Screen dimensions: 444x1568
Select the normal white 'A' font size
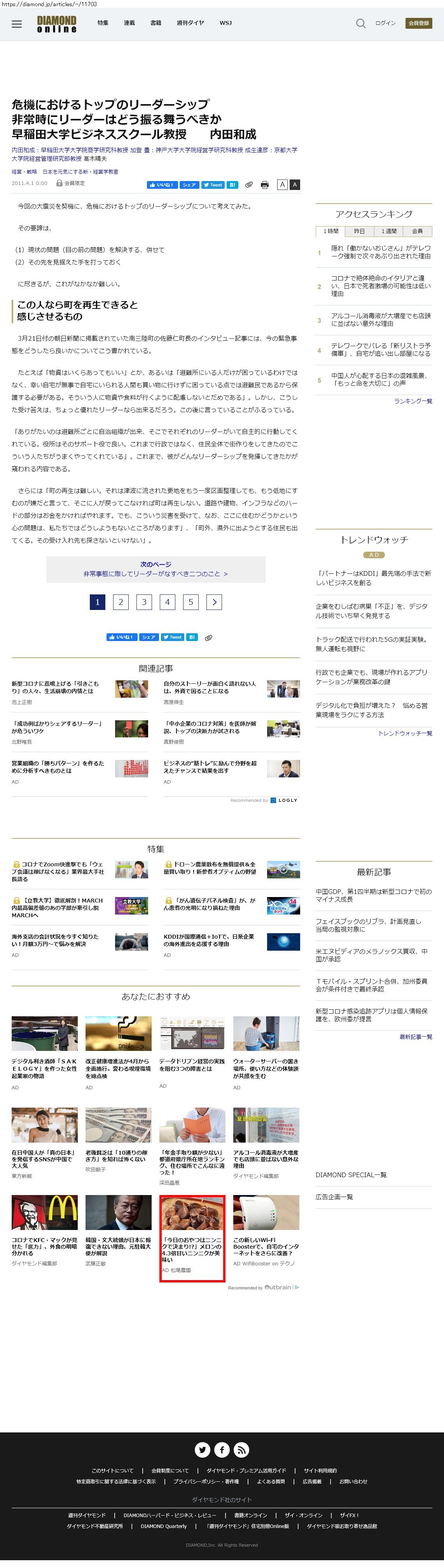(282, 185)
